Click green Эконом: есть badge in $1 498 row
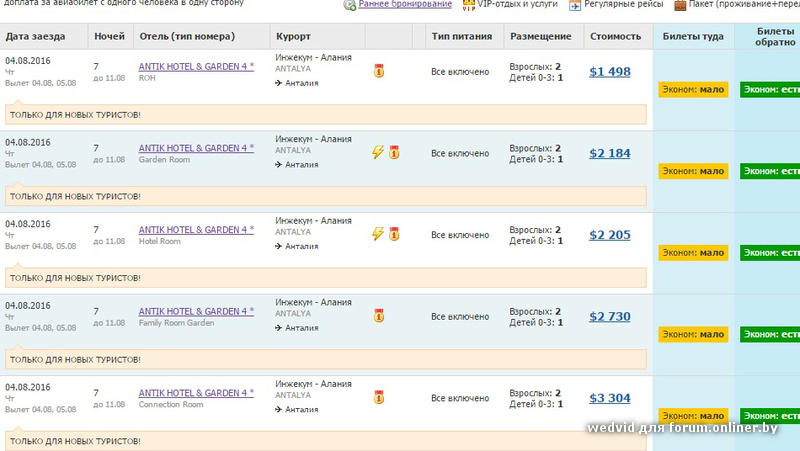Viewport: 800px width, 451px height. (x=770, y=89)
